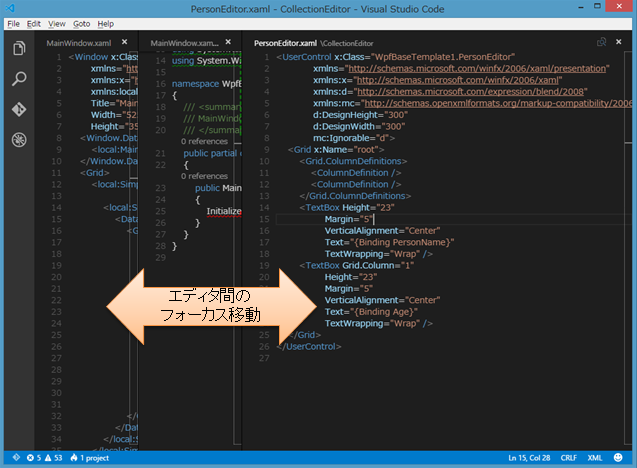Click the diamond icon at status bar start
Screen dimensions: 637x468
click(16, 457)
